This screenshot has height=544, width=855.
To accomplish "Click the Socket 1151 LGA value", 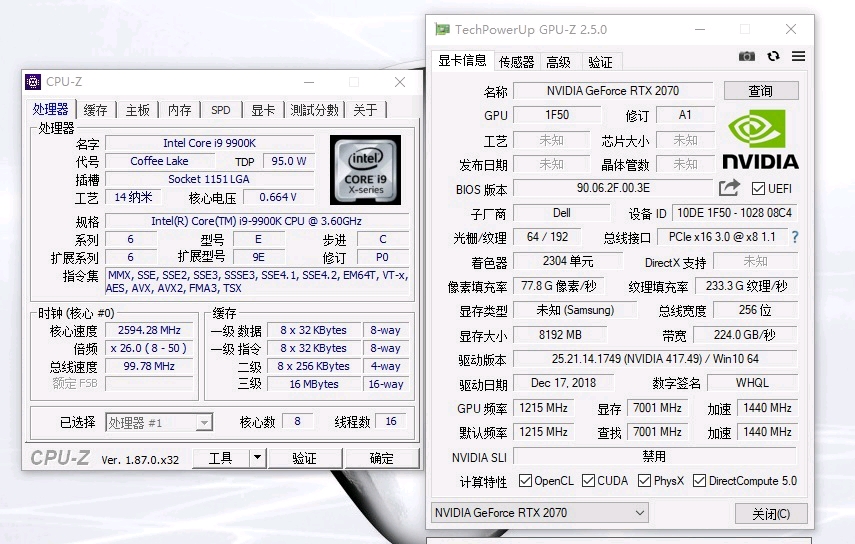I will (x=209, y=179).
